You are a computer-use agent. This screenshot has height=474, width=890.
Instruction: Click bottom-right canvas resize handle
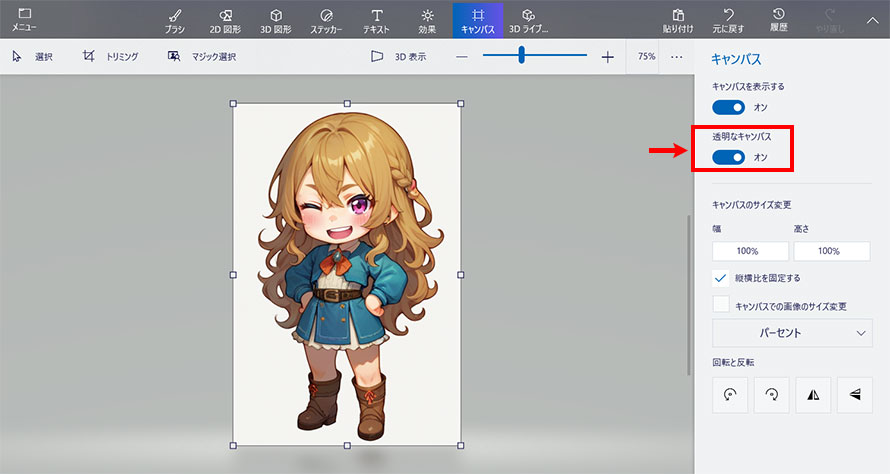(460, 446)
